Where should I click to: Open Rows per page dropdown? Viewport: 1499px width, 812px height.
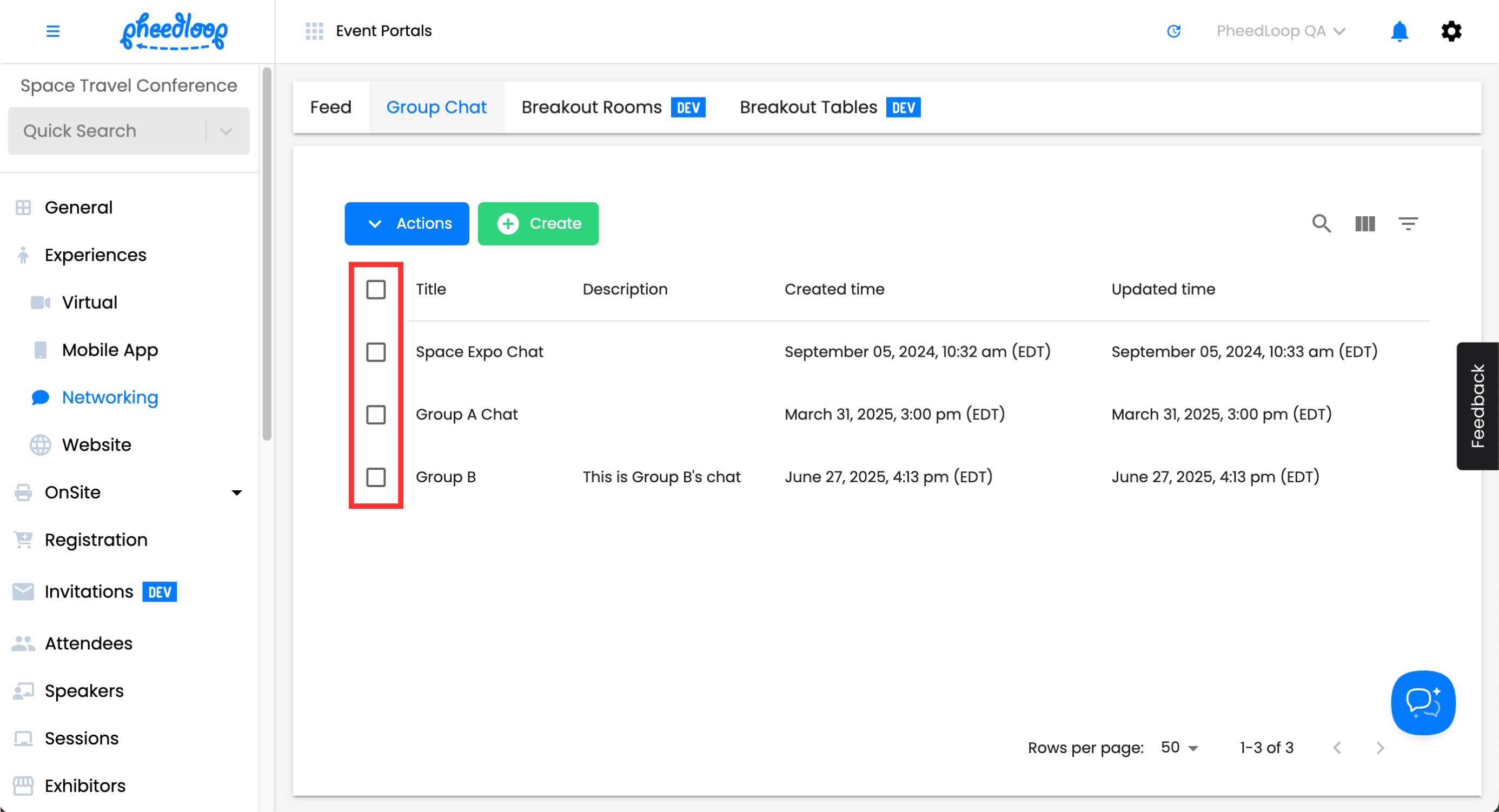(1179, 748)
